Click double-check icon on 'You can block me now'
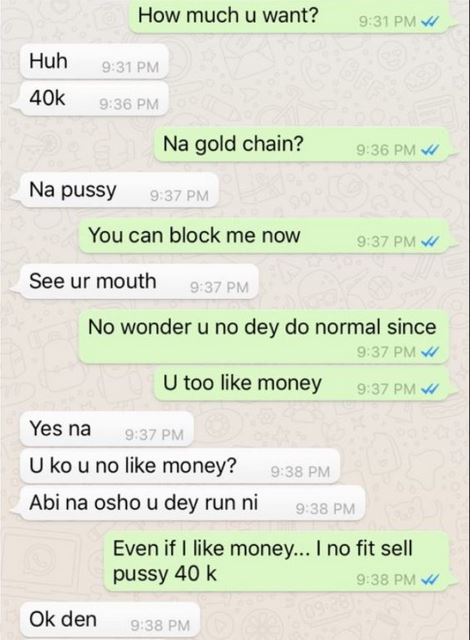The image size is (472, 640). 429,242
